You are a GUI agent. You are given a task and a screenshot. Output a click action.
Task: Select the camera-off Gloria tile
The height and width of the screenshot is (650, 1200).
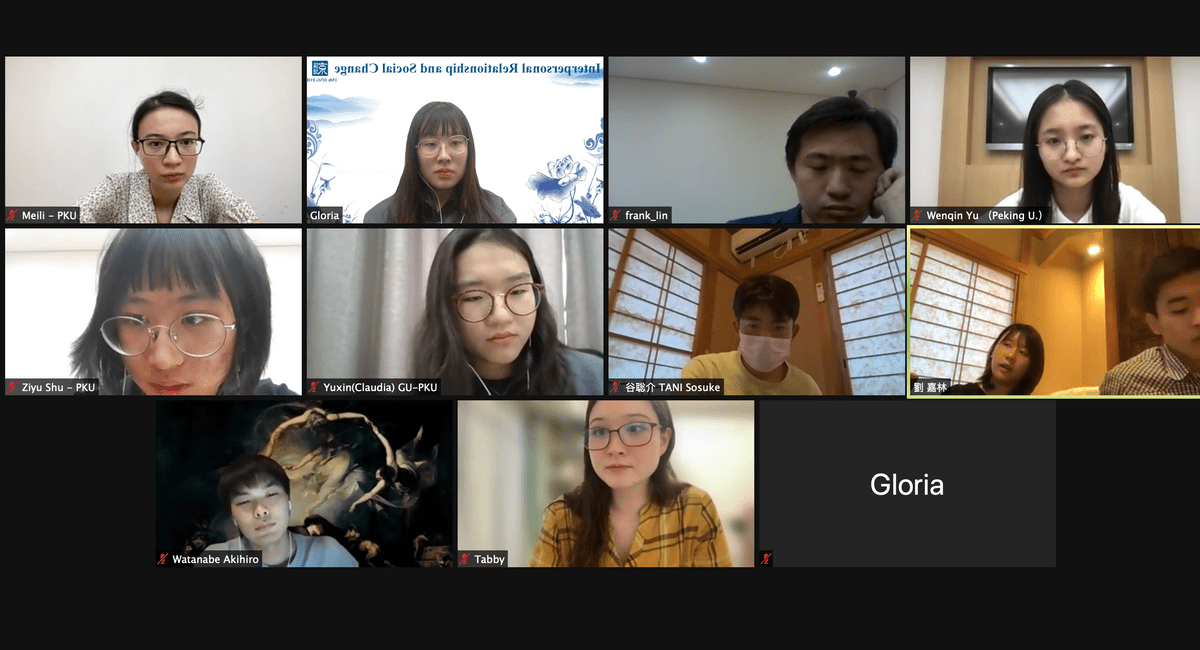[x=907, y=484]
